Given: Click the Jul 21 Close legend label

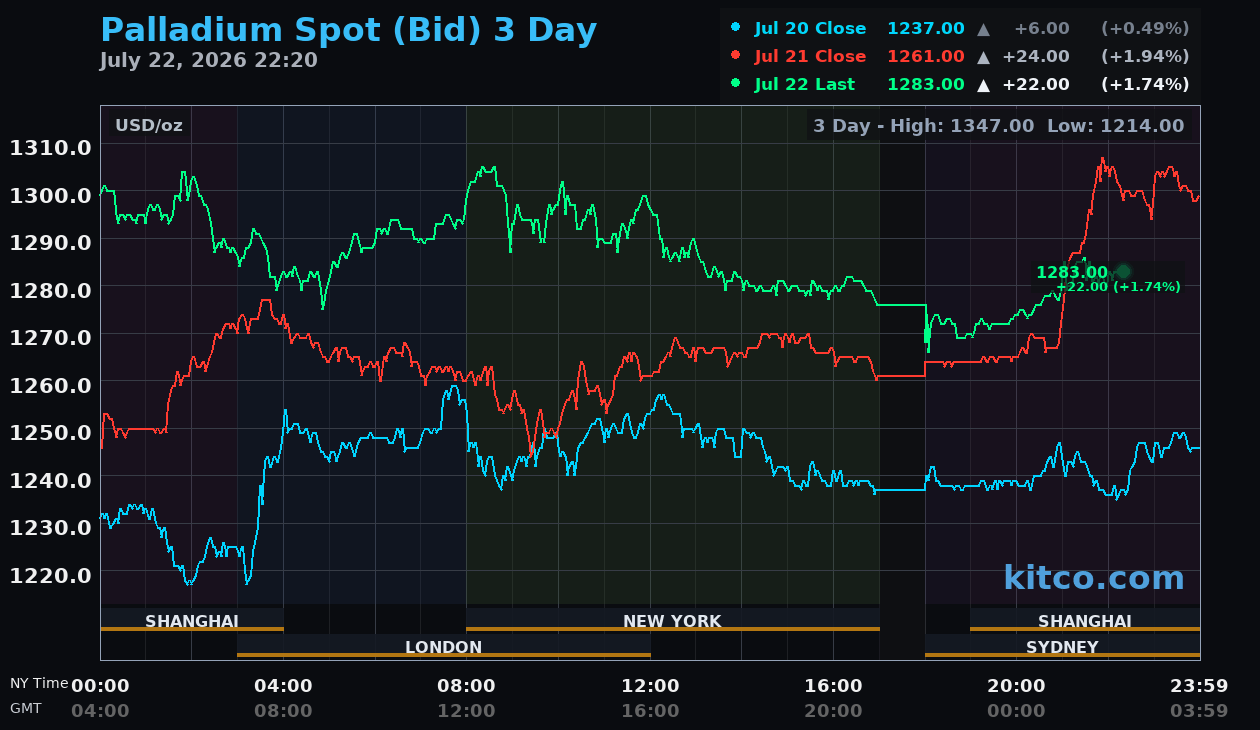Looking at the screenshot, I should pyautogui.click(x=810, y=57).
